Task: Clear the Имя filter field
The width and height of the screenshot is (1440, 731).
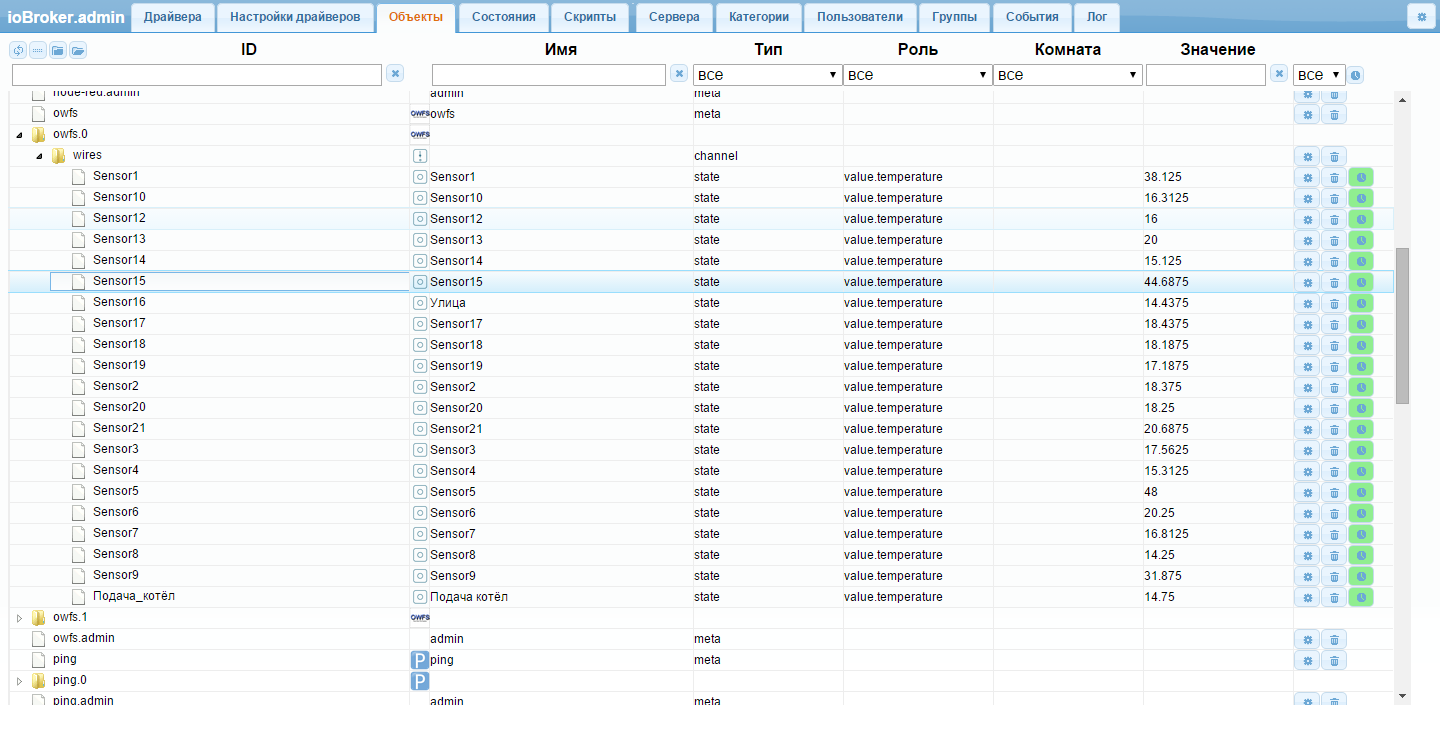Action: point(679,74)
